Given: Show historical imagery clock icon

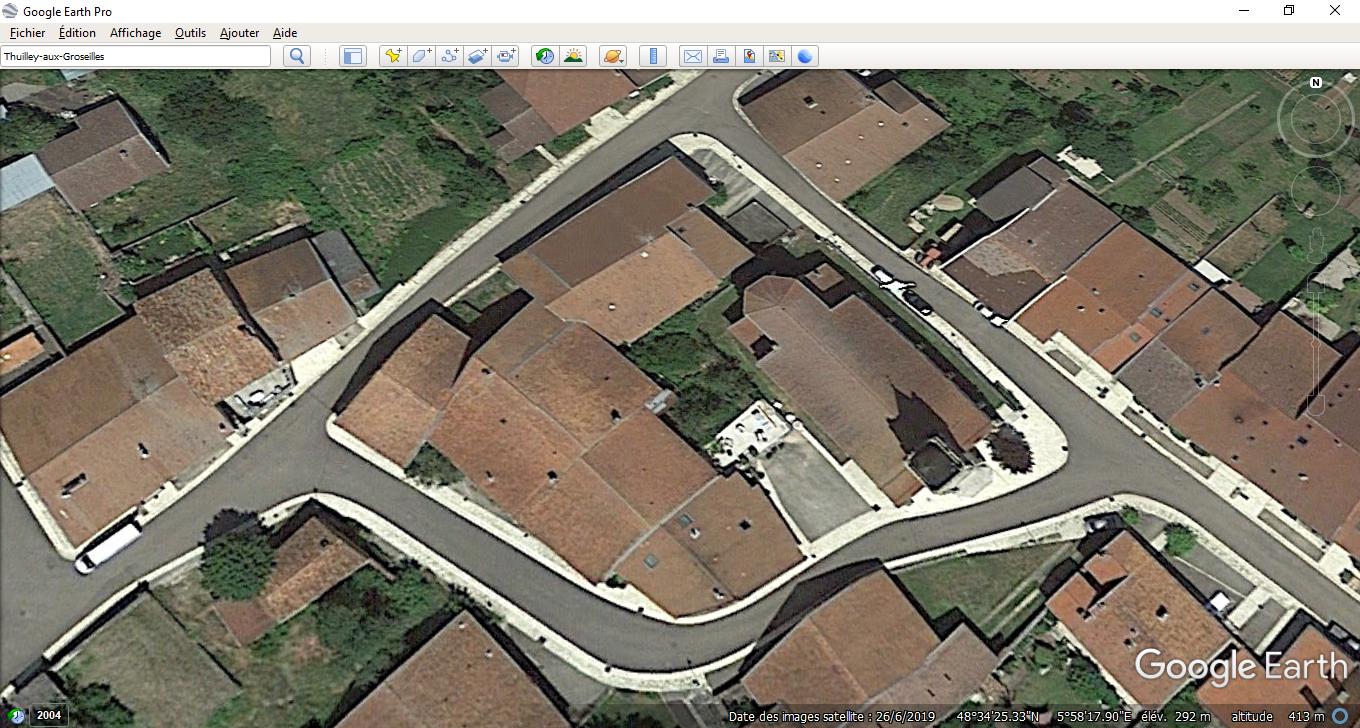Looking at the screenshot, I should (545, 56).
